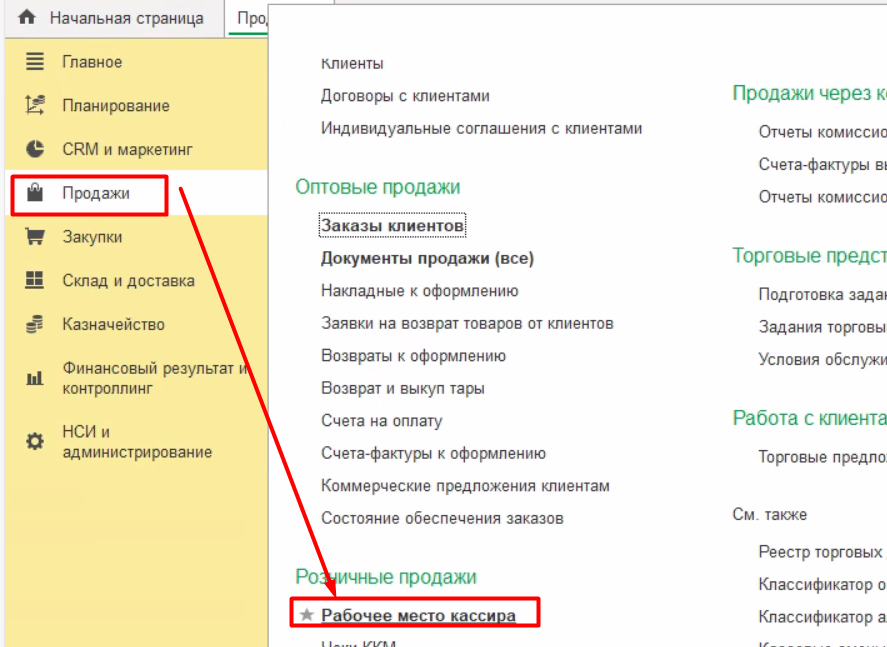The width and height of the screenshot is (887, 647).
Task: Click the Продажи shopping bag icon
Action: (35, 193)
